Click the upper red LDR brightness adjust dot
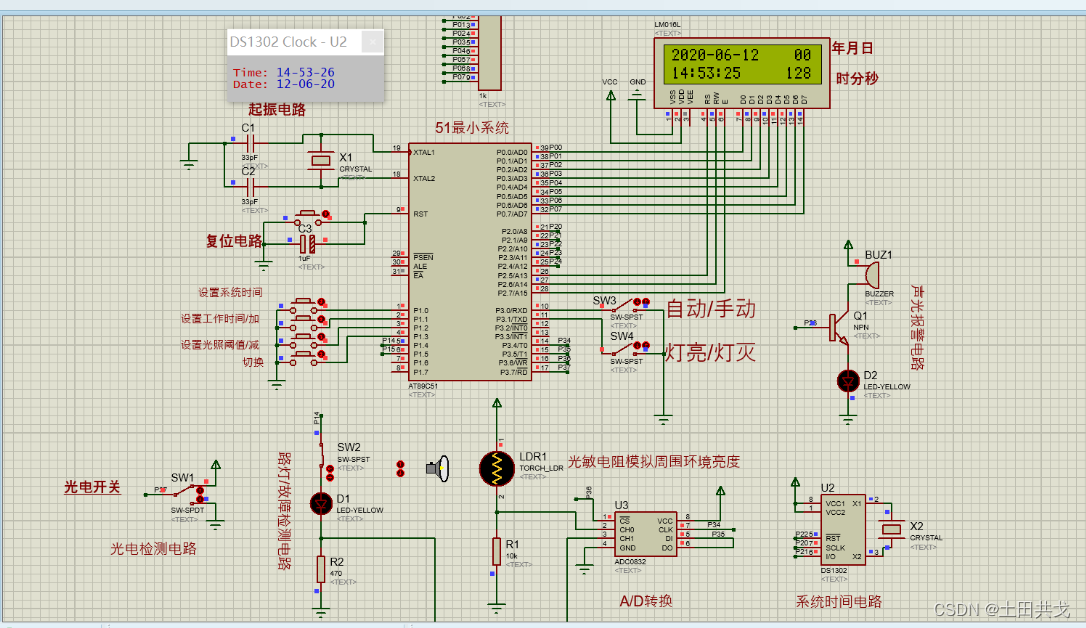Screen dimensions: 1086x628 [400, 465]
